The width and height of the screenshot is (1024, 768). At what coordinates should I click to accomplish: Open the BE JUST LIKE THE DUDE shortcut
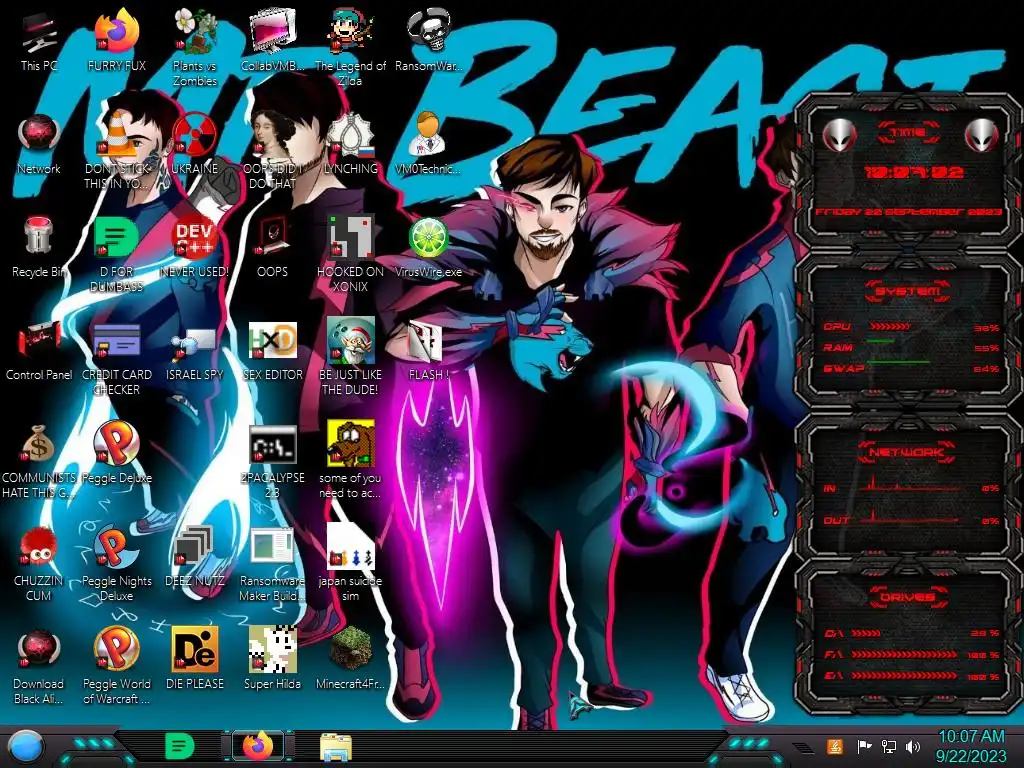coord(350,357)
